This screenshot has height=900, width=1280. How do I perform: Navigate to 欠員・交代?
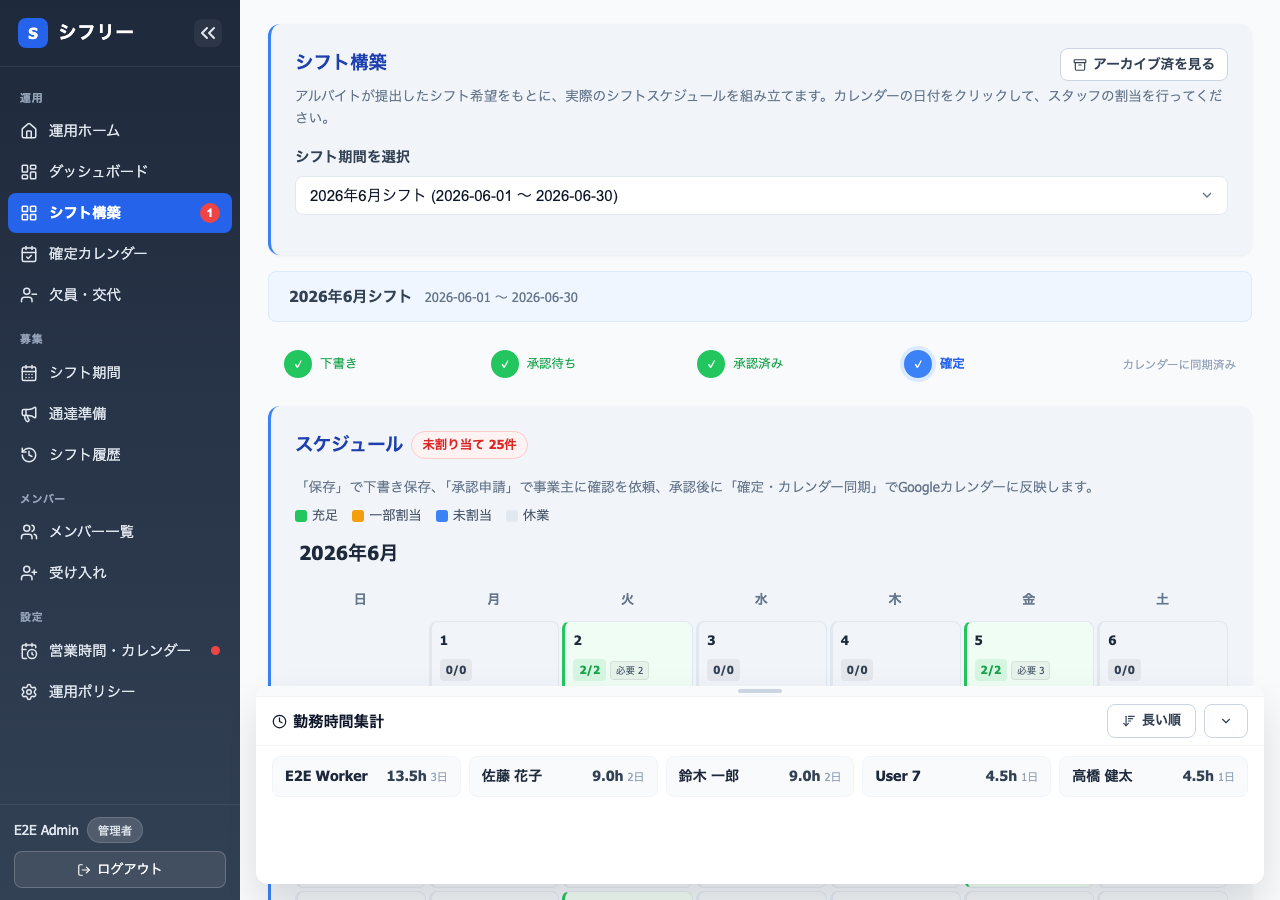point(120,295)
